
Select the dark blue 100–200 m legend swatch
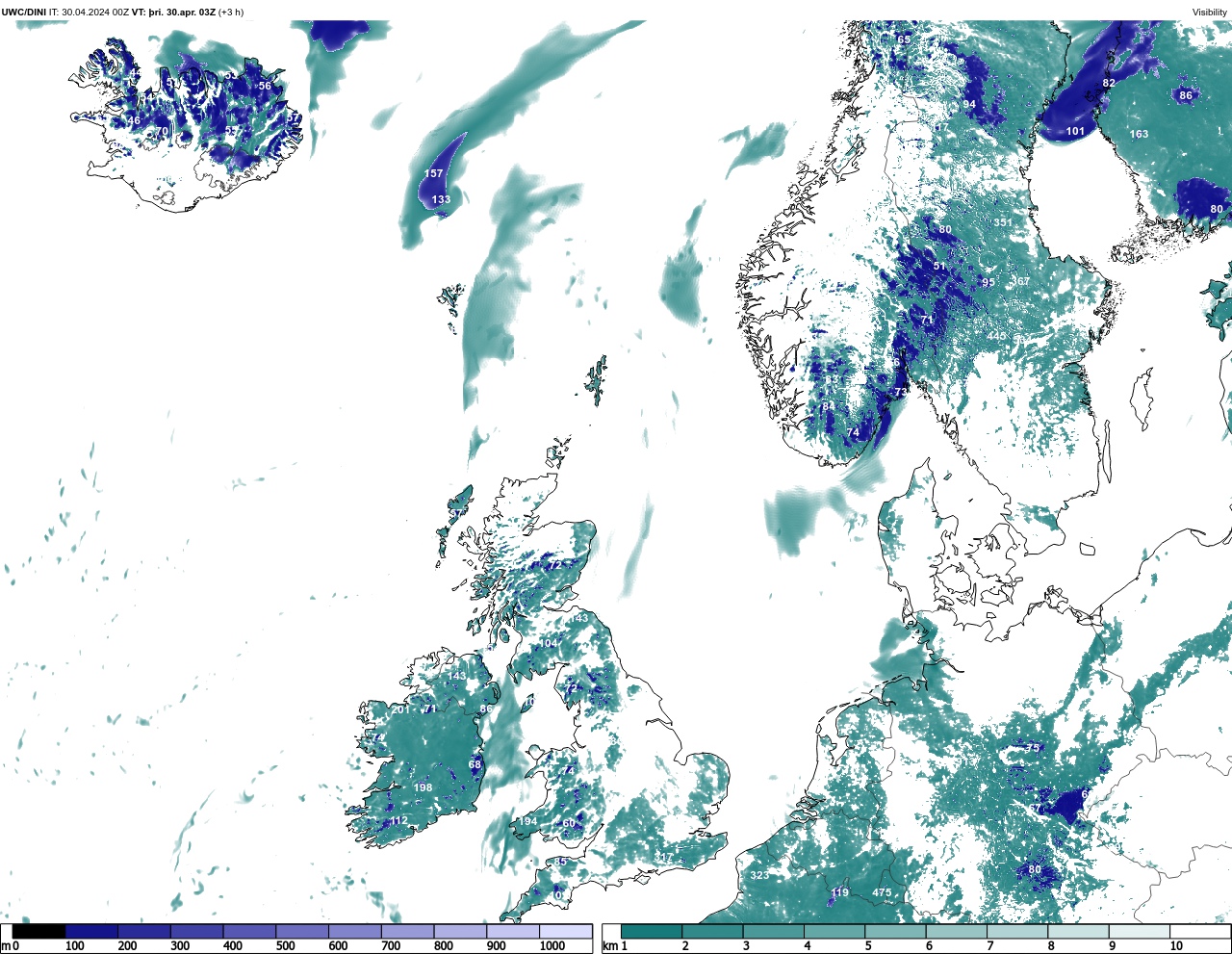(91, 932)
